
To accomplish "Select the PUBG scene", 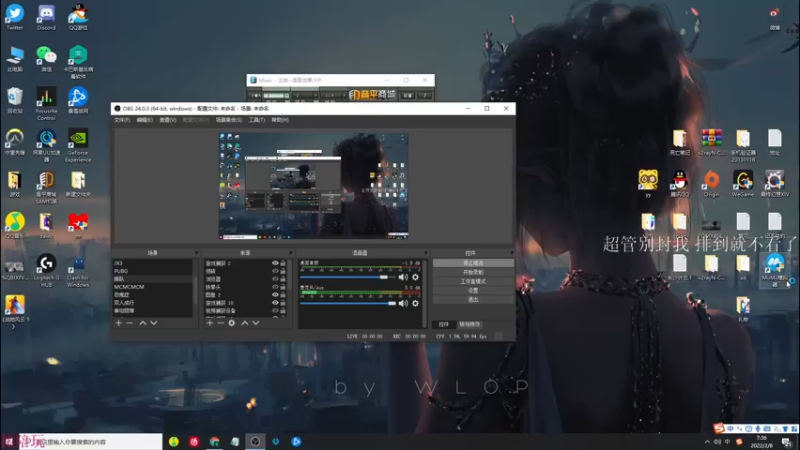I will (152, 271).
